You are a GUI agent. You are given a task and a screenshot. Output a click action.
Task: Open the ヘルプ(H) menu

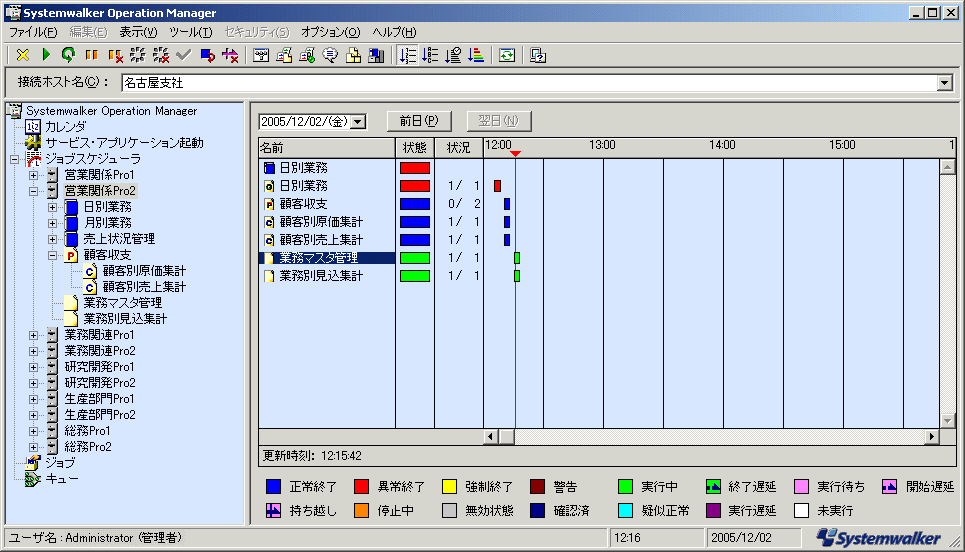tap(394, 32)
